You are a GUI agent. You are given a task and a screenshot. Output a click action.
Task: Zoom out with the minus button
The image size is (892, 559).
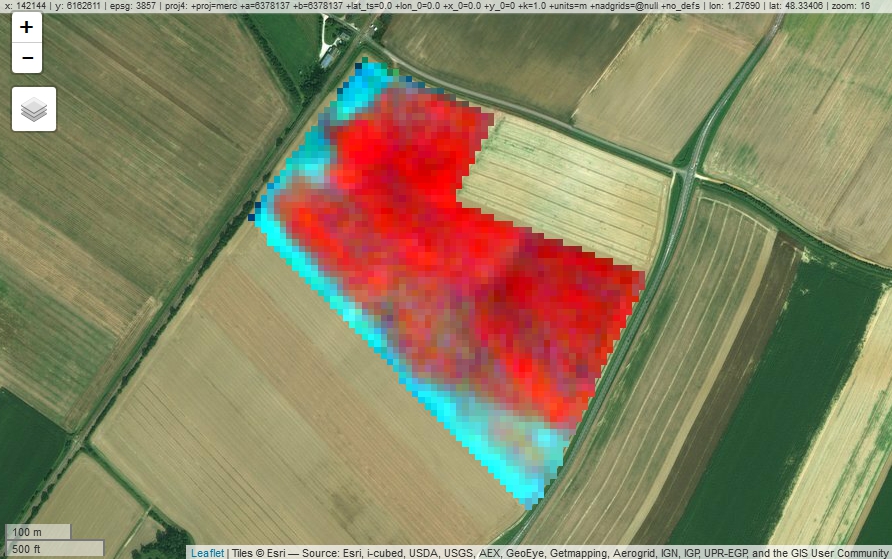click(27, 58)
